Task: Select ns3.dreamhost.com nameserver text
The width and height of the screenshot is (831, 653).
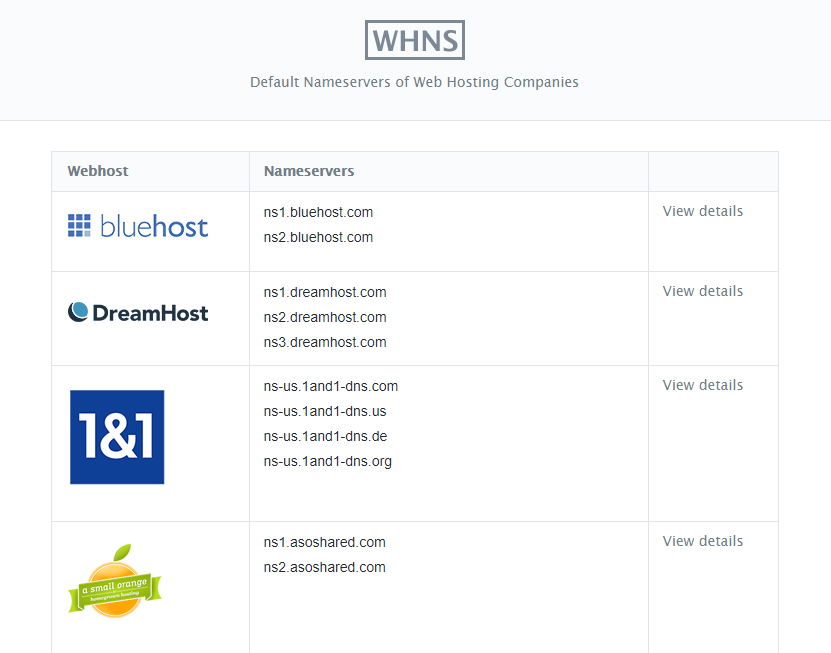Action: click(x=324, y=342)
